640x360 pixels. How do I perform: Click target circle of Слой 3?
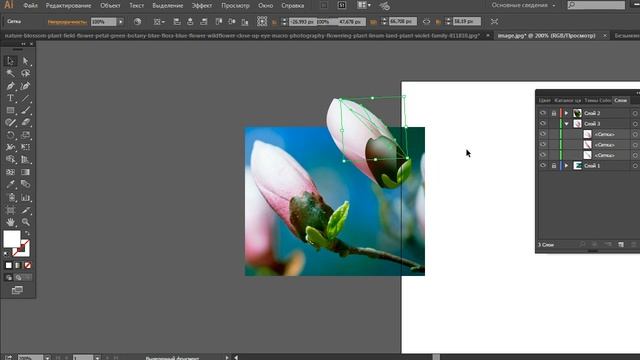[635, 124]
